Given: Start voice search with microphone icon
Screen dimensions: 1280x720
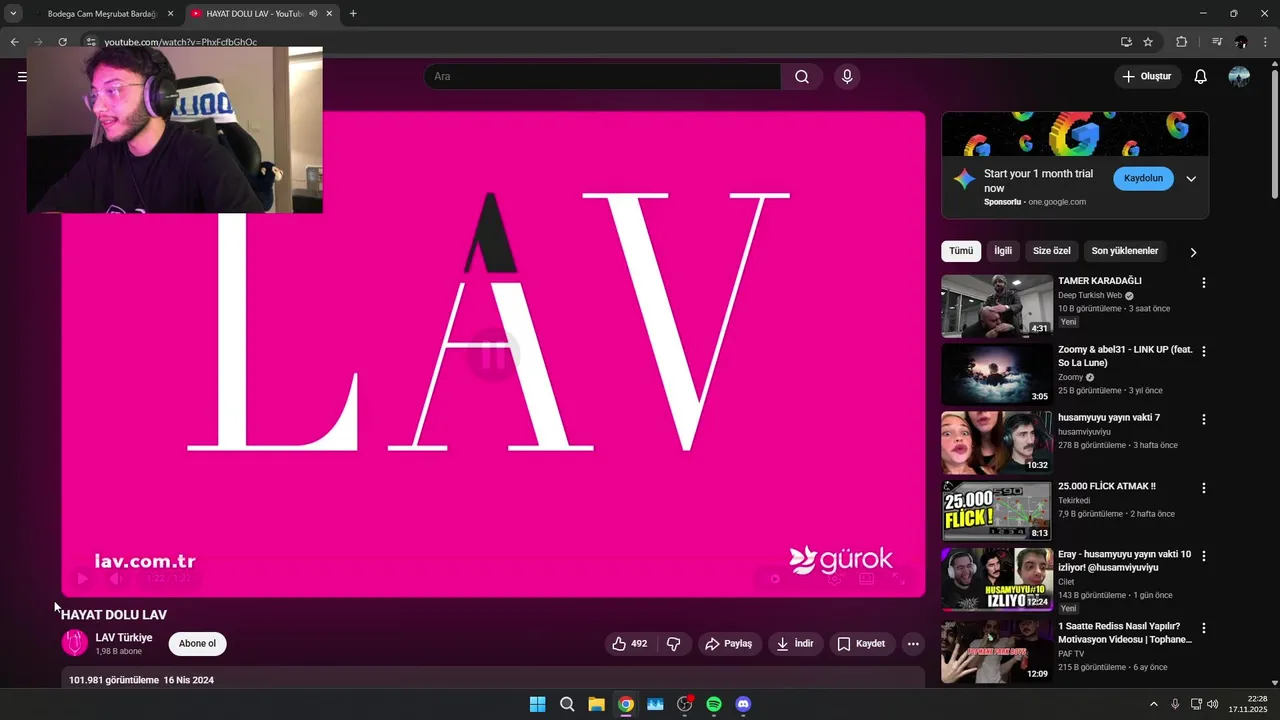Looking at the screenshot, I should (847, 77).
